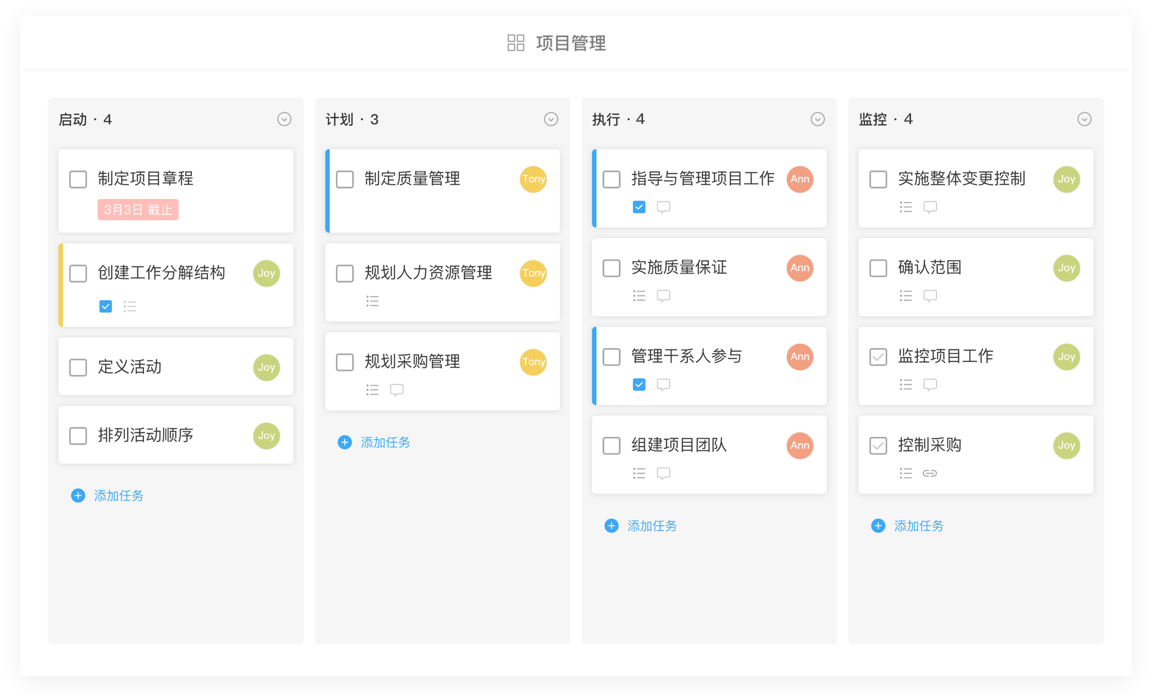Expand the 启动 column dropdown menu

pos(284,119)
